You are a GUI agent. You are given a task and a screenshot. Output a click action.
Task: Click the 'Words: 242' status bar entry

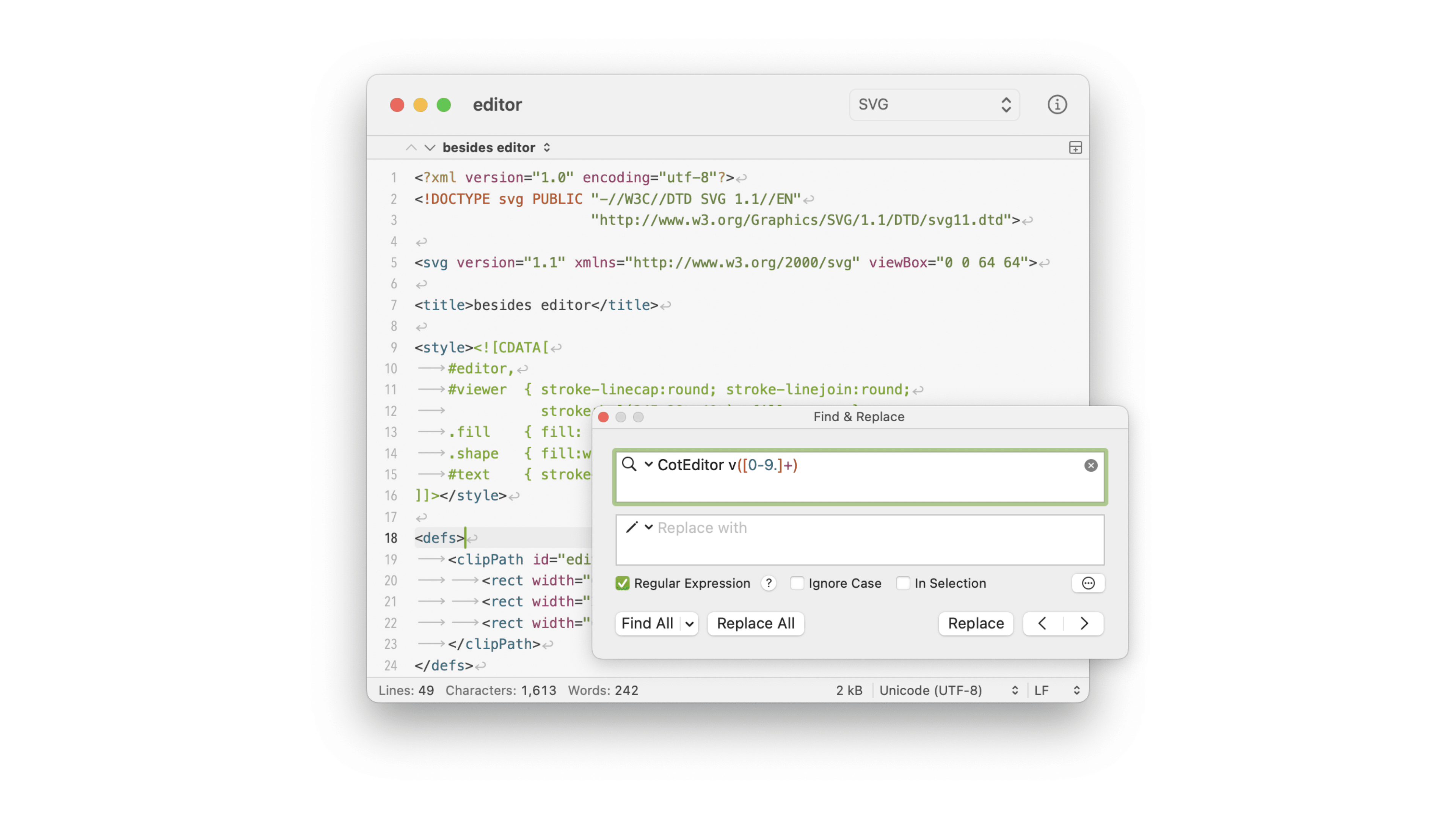[602, 690]
